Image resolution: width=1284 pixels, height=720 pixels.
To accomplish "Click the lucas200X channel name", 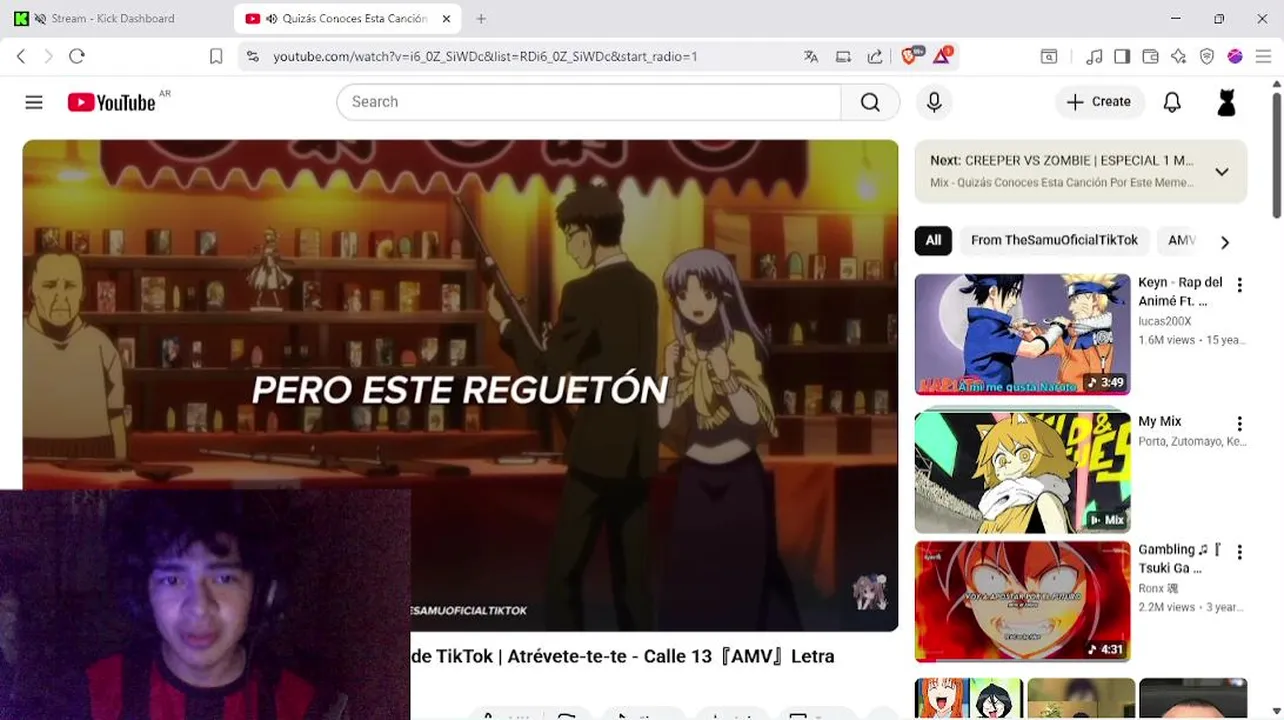I will [x=1164, y=321].
